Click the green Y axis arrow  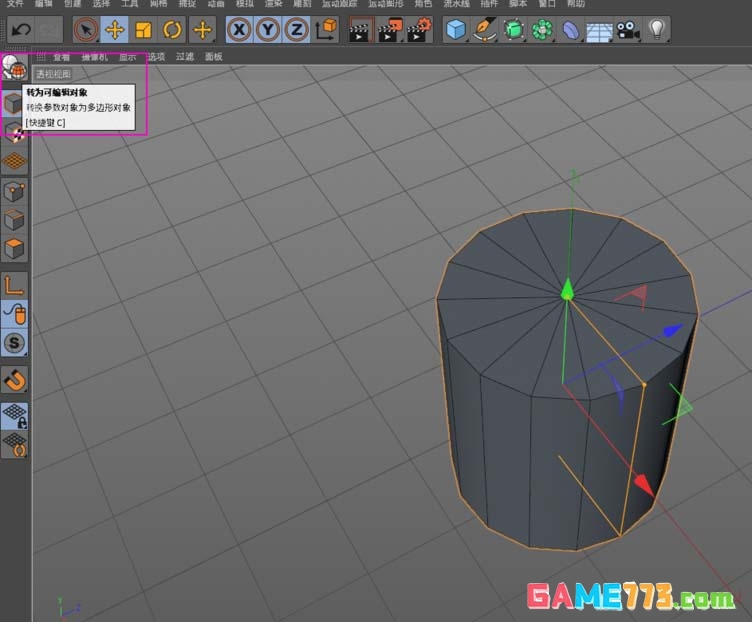[567, 289]
